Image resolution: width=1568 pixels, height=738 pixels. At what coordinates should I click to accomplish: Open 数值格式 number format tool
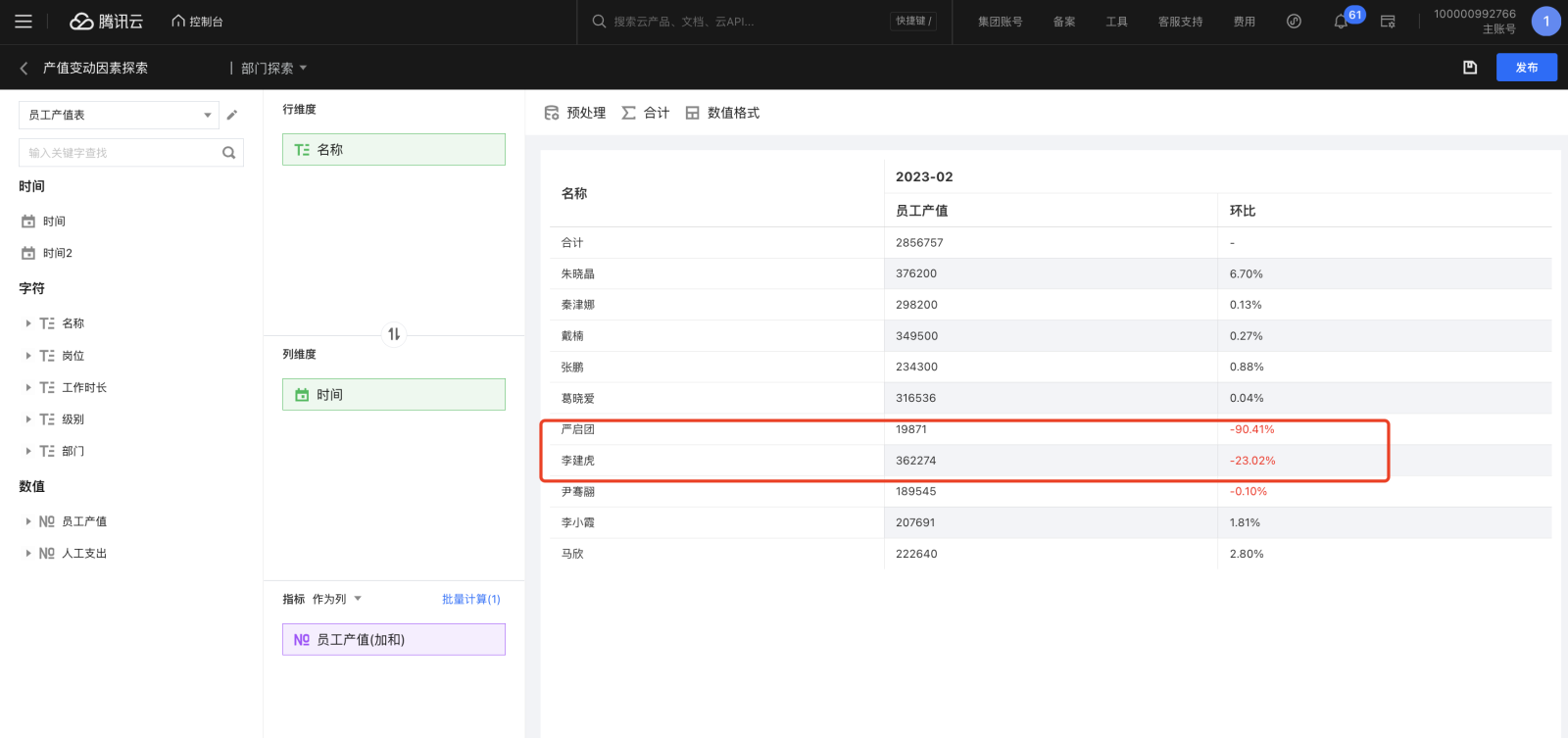click(722, 113)
